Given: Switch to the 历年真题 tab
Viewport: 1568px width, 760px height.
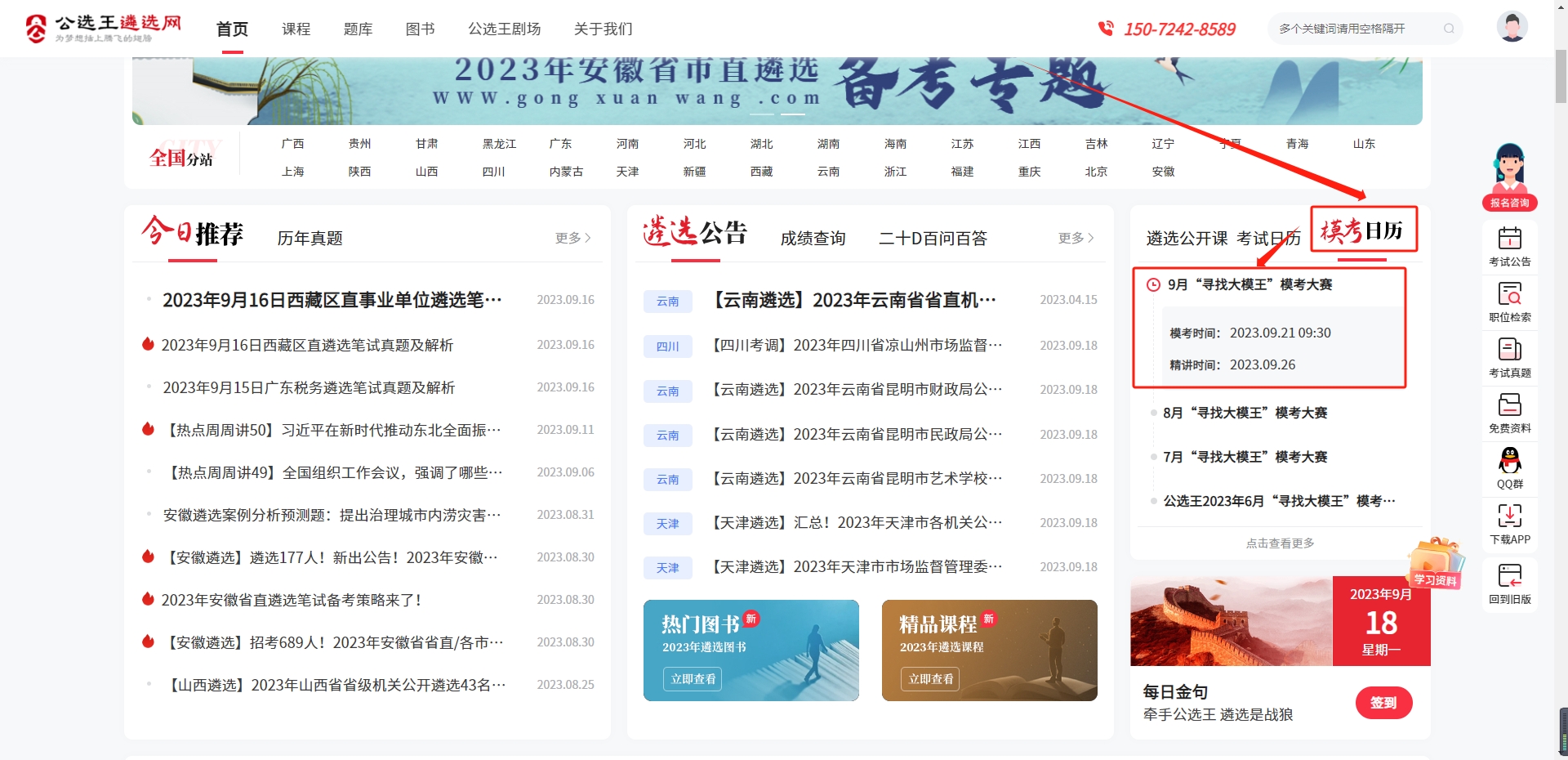Looking at the screenshot, I should 310,238.
